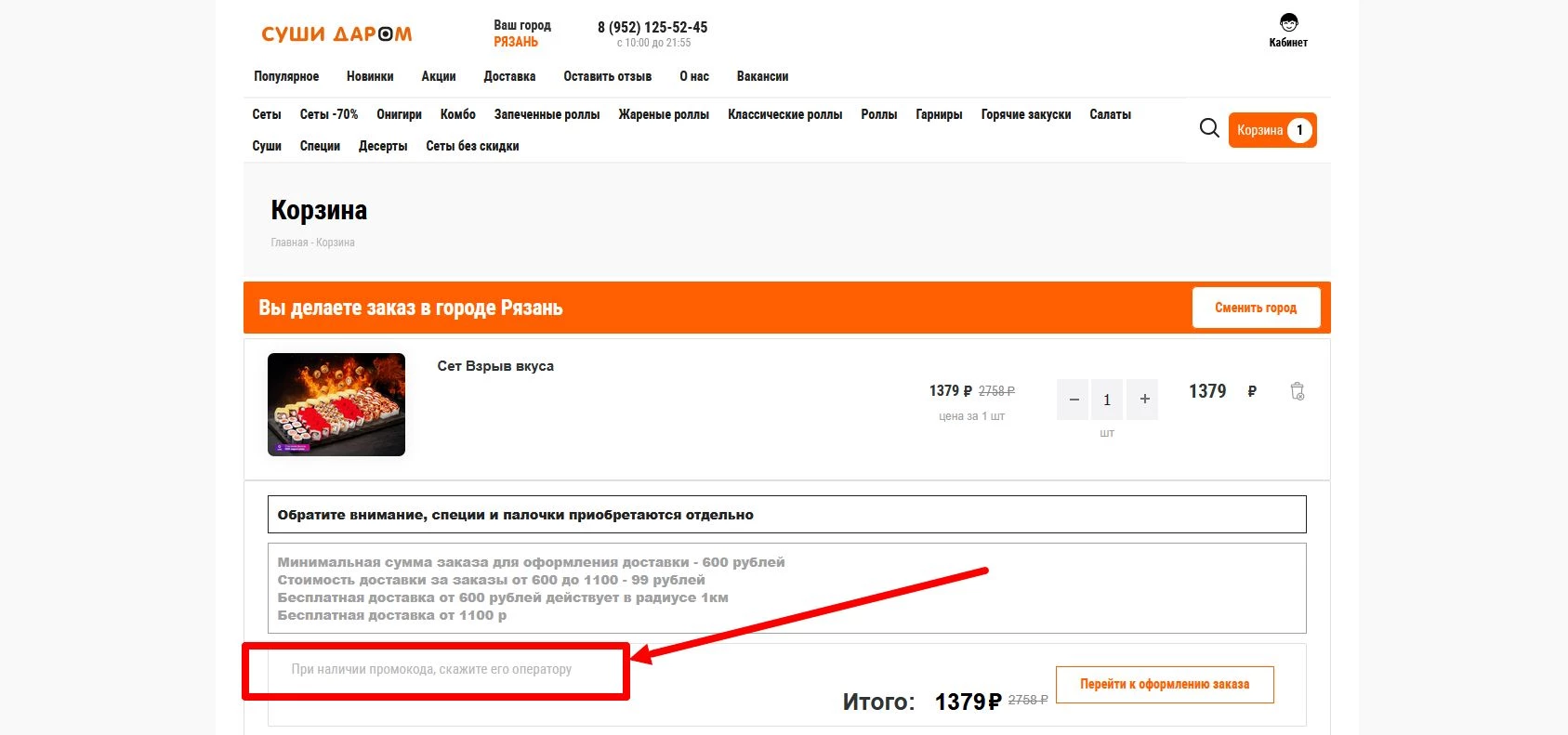This screenshot has width=1568, height=735.
Task: Open the Сеты -70% category
Action: (x=328, y=114)
